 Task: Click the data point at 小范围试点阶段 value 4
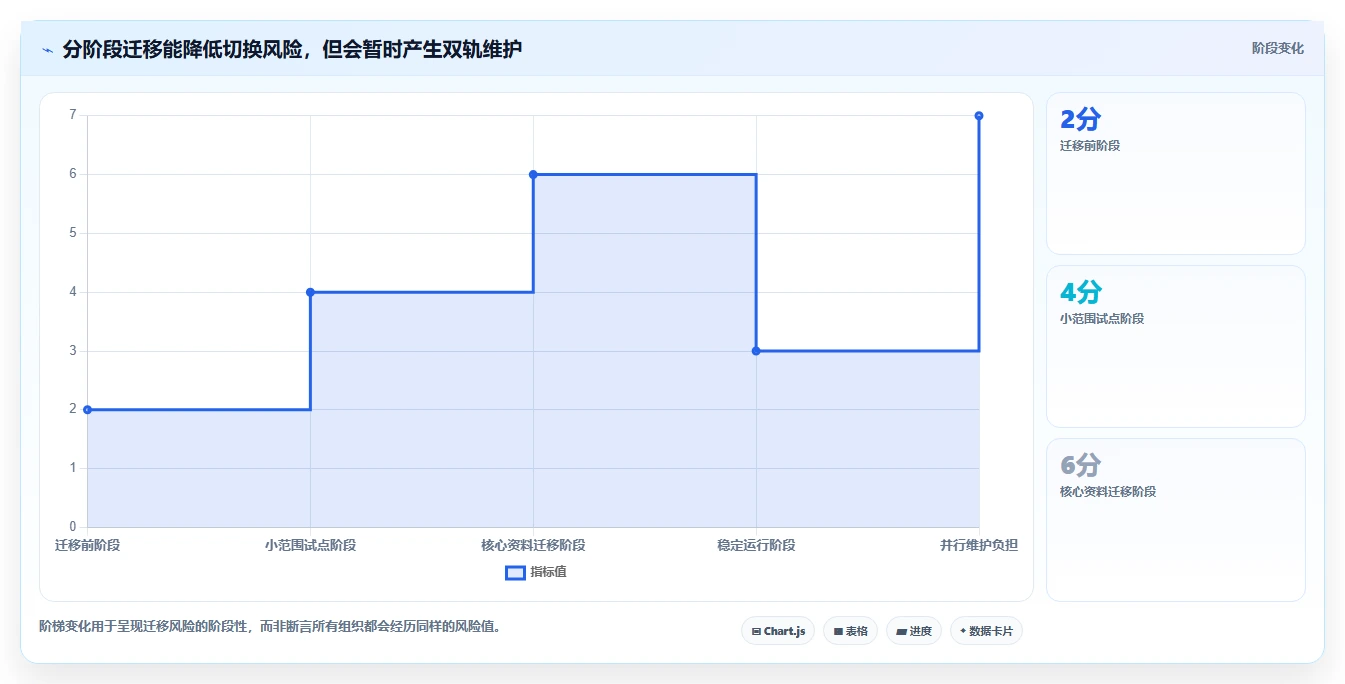tap(310, 292)
